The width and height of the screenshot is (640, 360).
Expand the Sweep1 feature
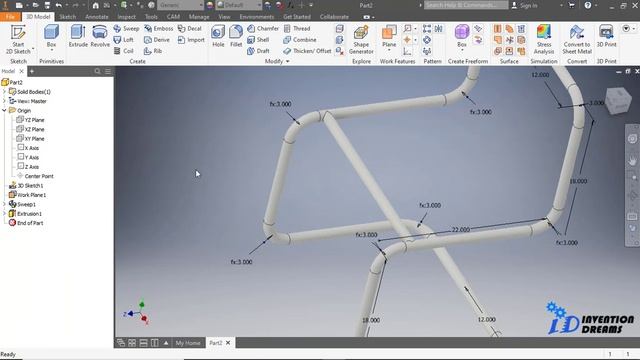[4, 204]
